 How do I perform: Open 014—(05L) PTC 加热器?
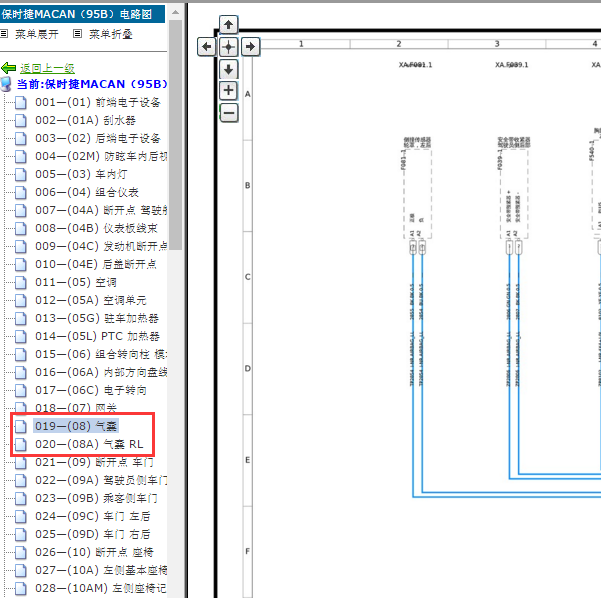point(97,337)
